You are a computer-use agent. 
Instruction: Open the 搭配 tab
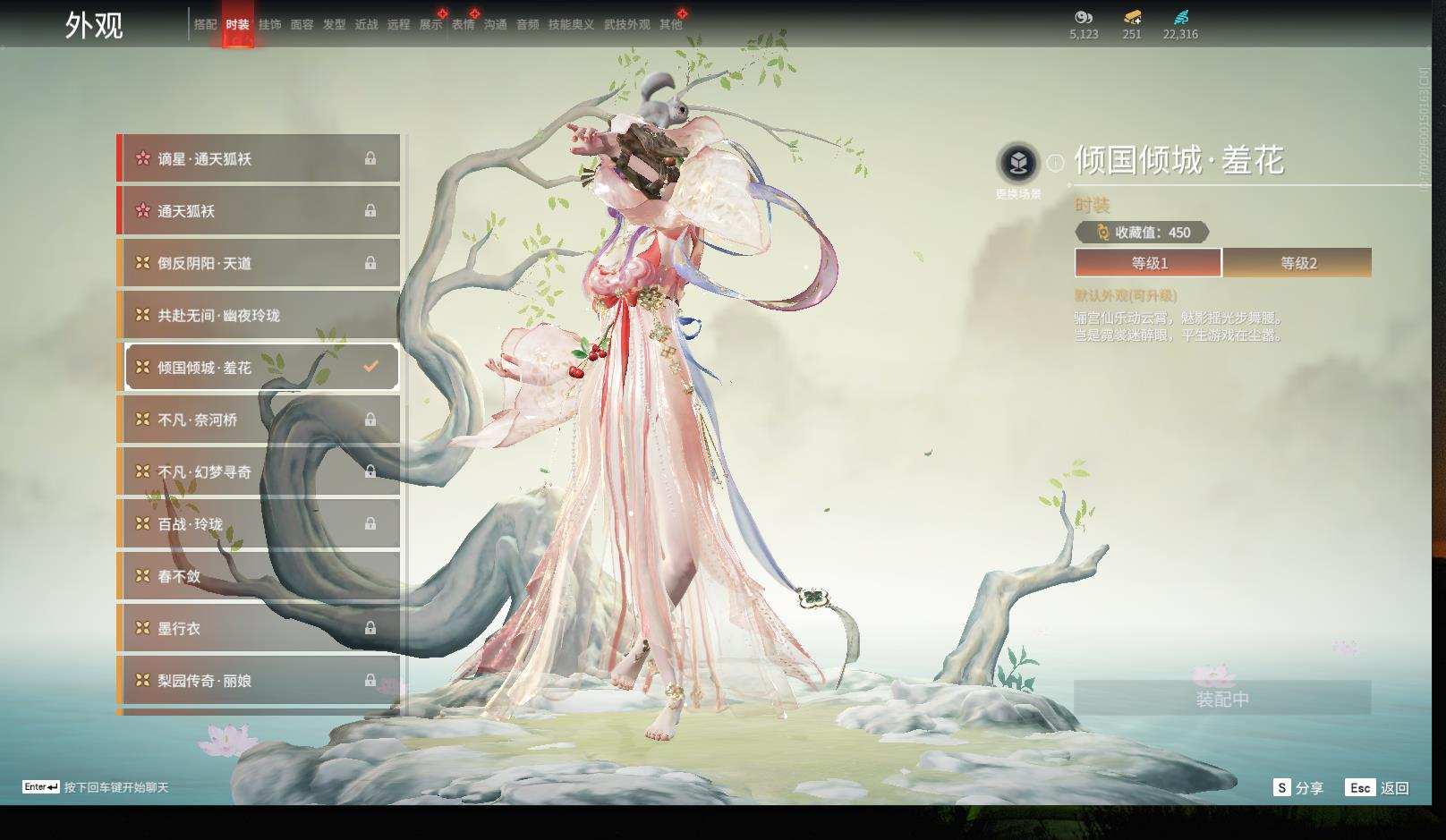click(x=205, y=24)
